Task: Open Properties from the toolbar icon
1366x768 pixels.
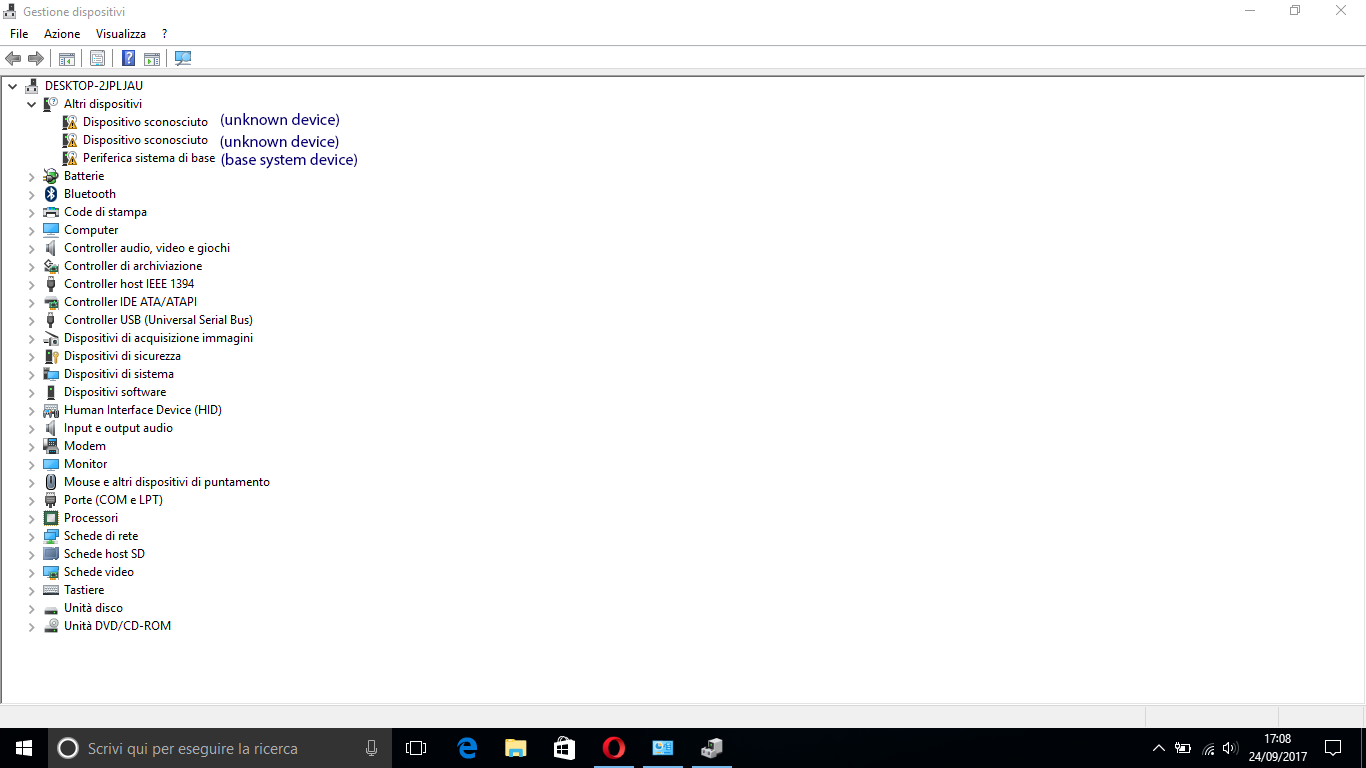Action: tap(97, 58)
